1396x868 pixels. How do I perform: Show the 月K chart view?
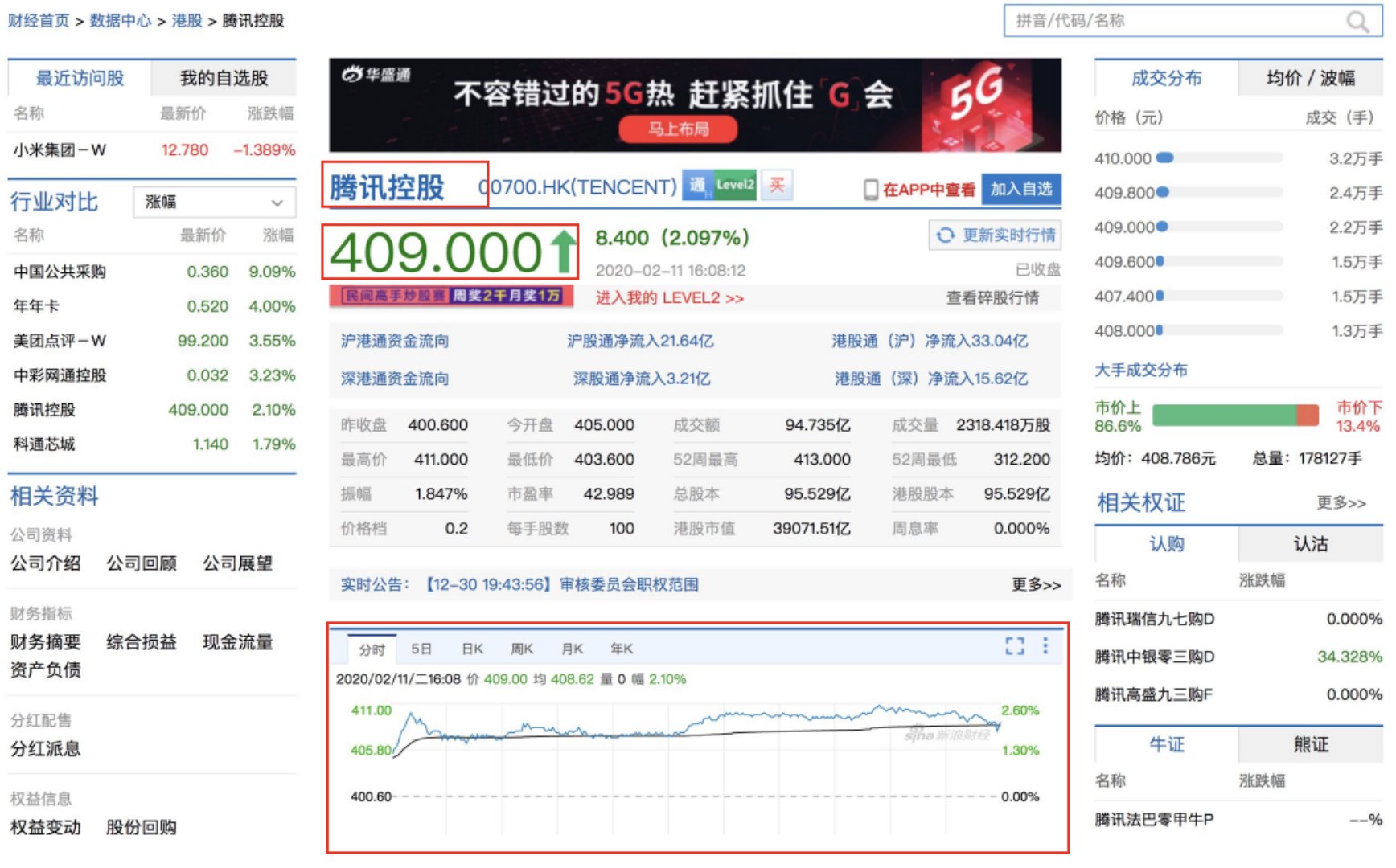click(572, 649)
